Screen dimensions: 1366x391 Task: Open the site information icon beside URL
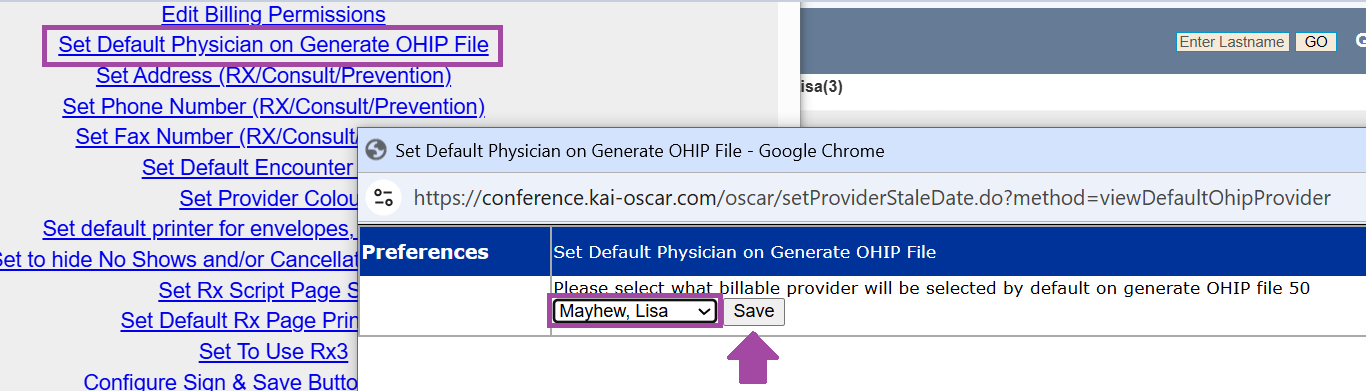[x=384, y=197]
